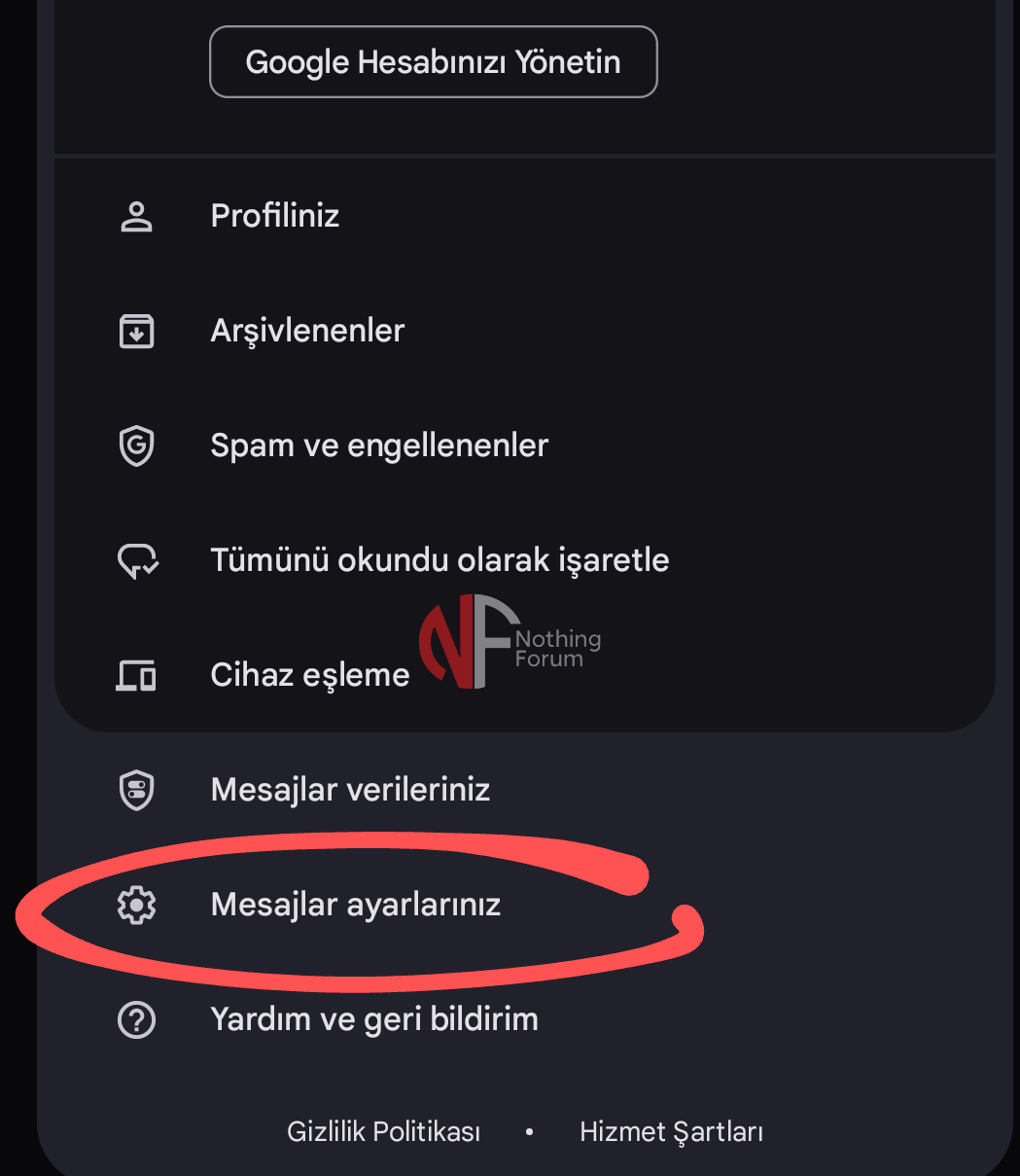Screen dimensions: 1020x1176
Task: Click the mark-all-read chat bubble icon
Action: (x=137, y=561)
